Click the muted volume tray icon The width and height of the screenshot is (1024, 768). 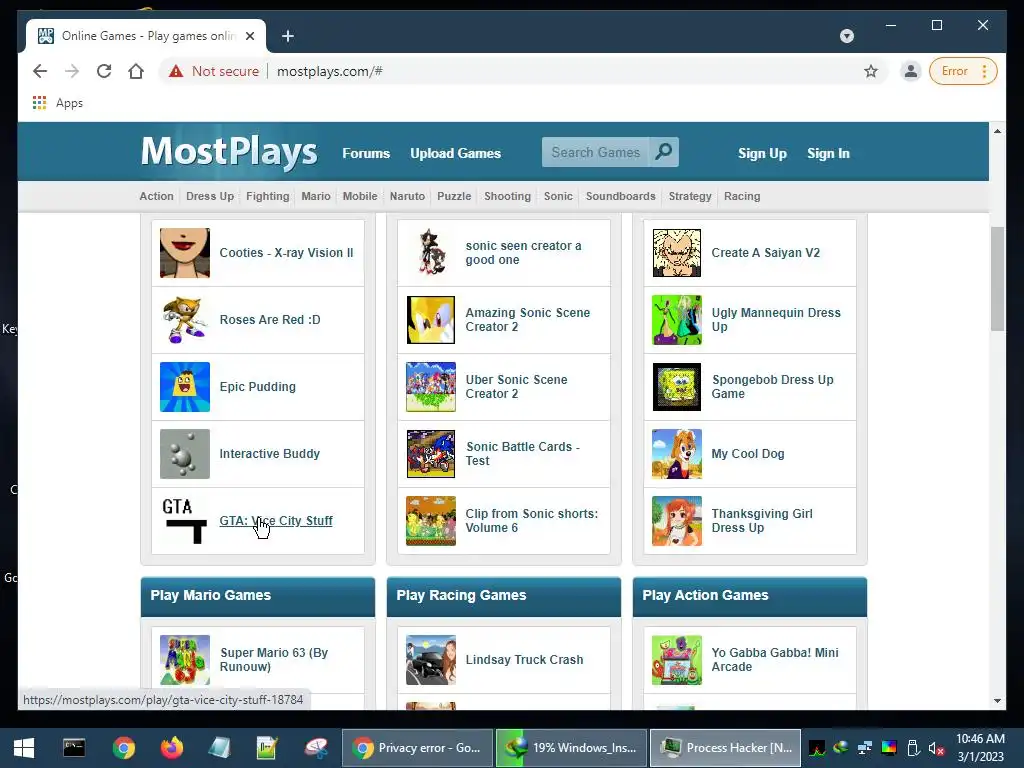936,748
